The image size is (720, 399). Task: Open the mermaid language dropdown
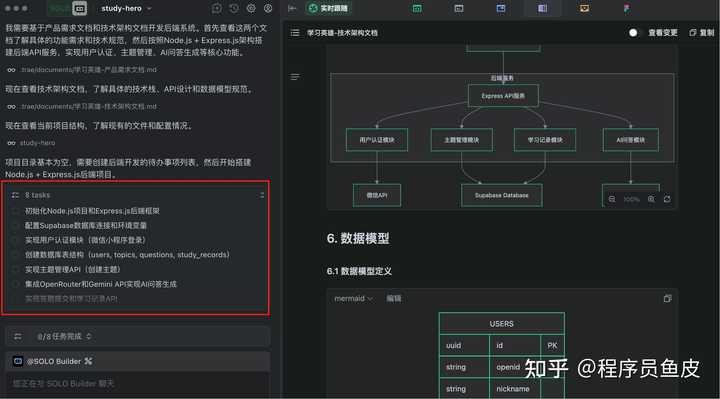[353, 298]
